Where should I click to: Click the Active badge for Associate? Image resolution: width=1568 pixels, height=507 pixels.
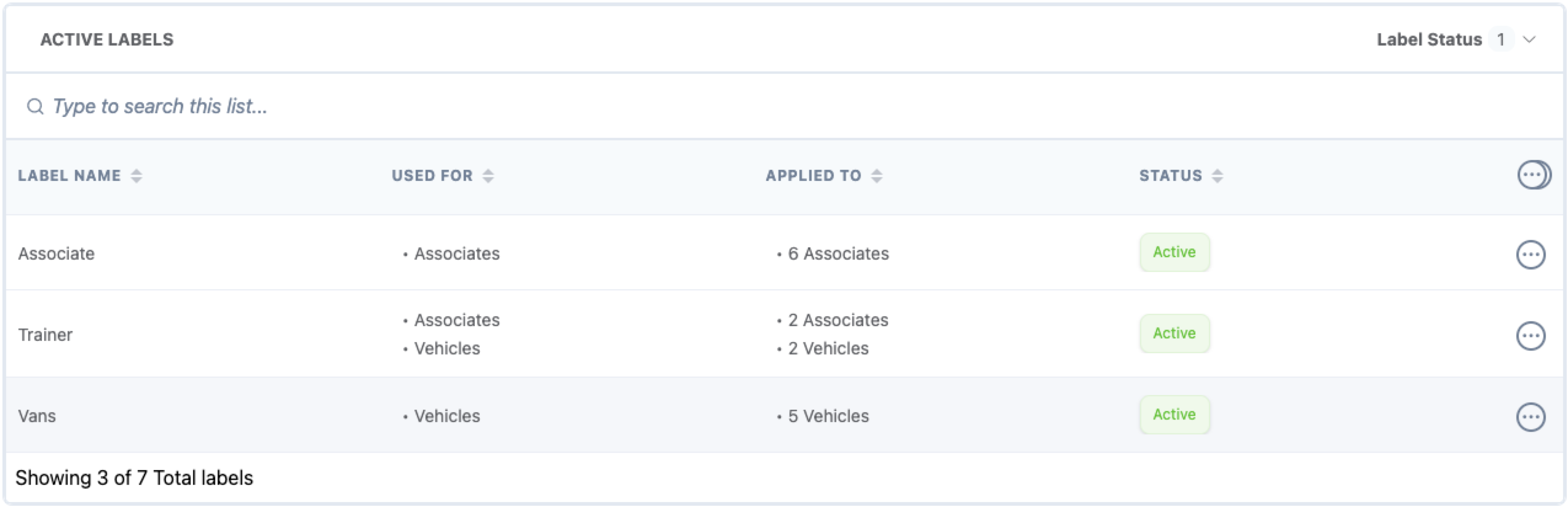1174,252
